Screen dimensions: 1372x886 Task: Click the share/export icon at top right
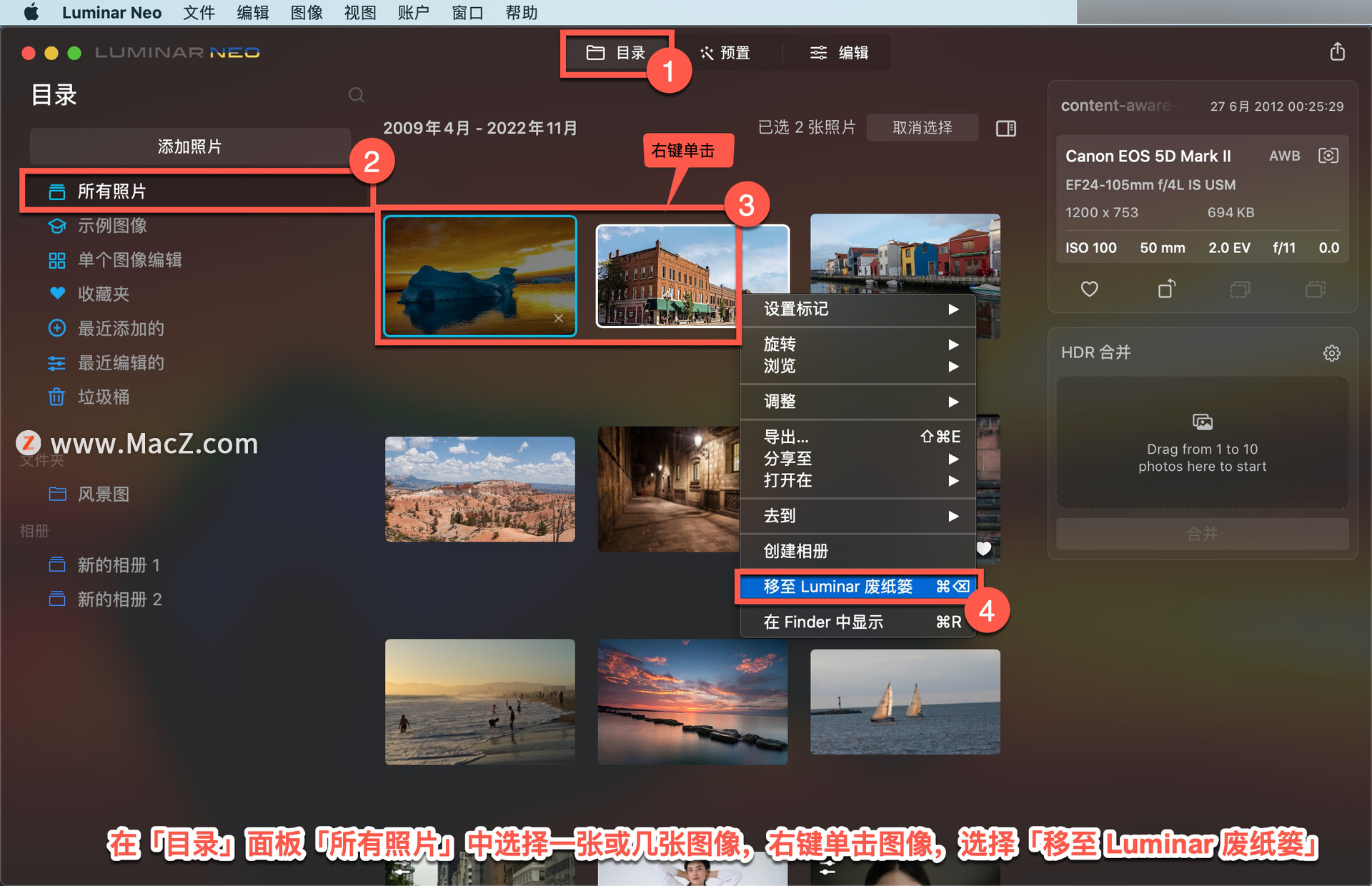tap(1338, 51)
